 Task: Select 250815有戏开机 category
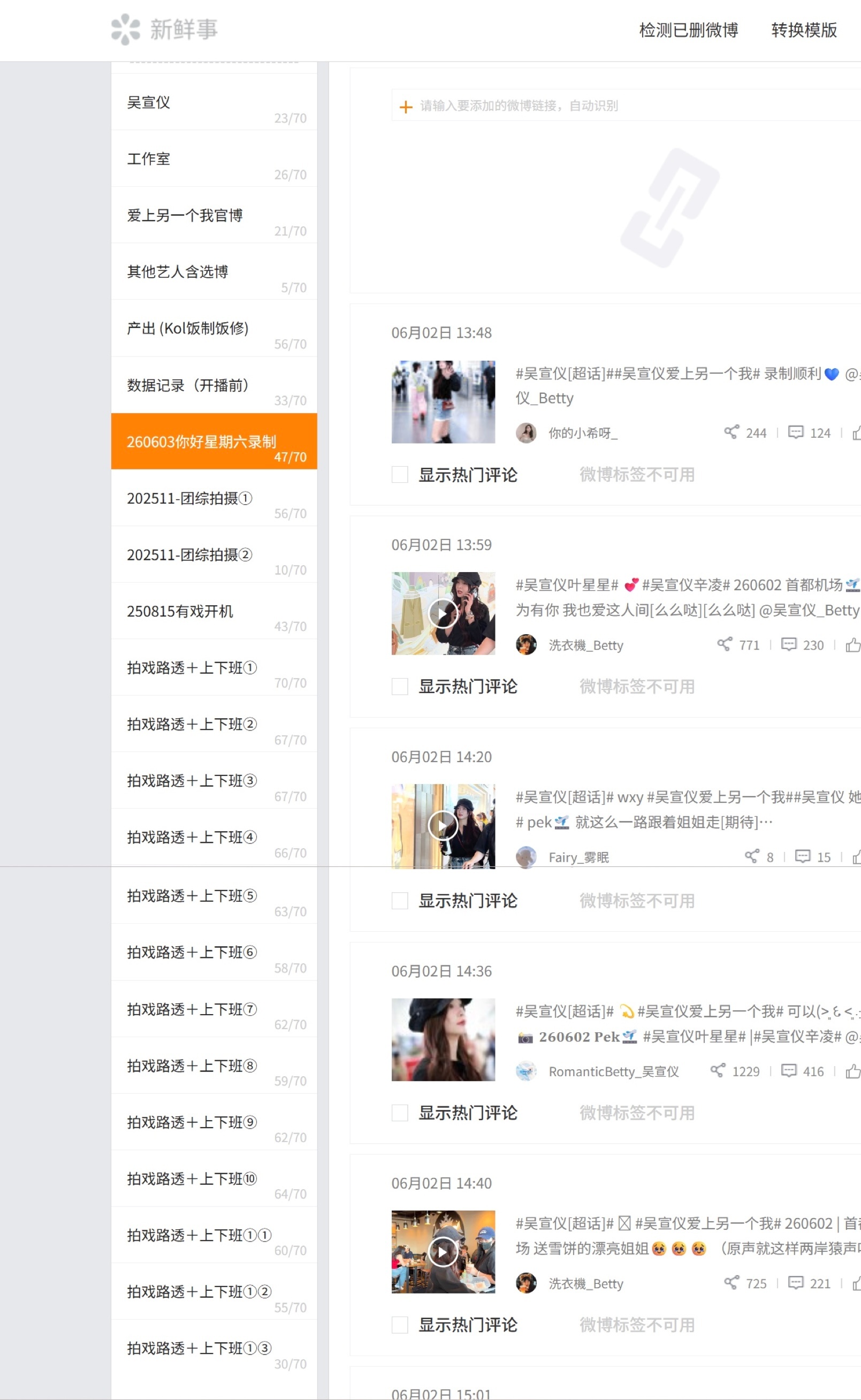click(214, 610)
